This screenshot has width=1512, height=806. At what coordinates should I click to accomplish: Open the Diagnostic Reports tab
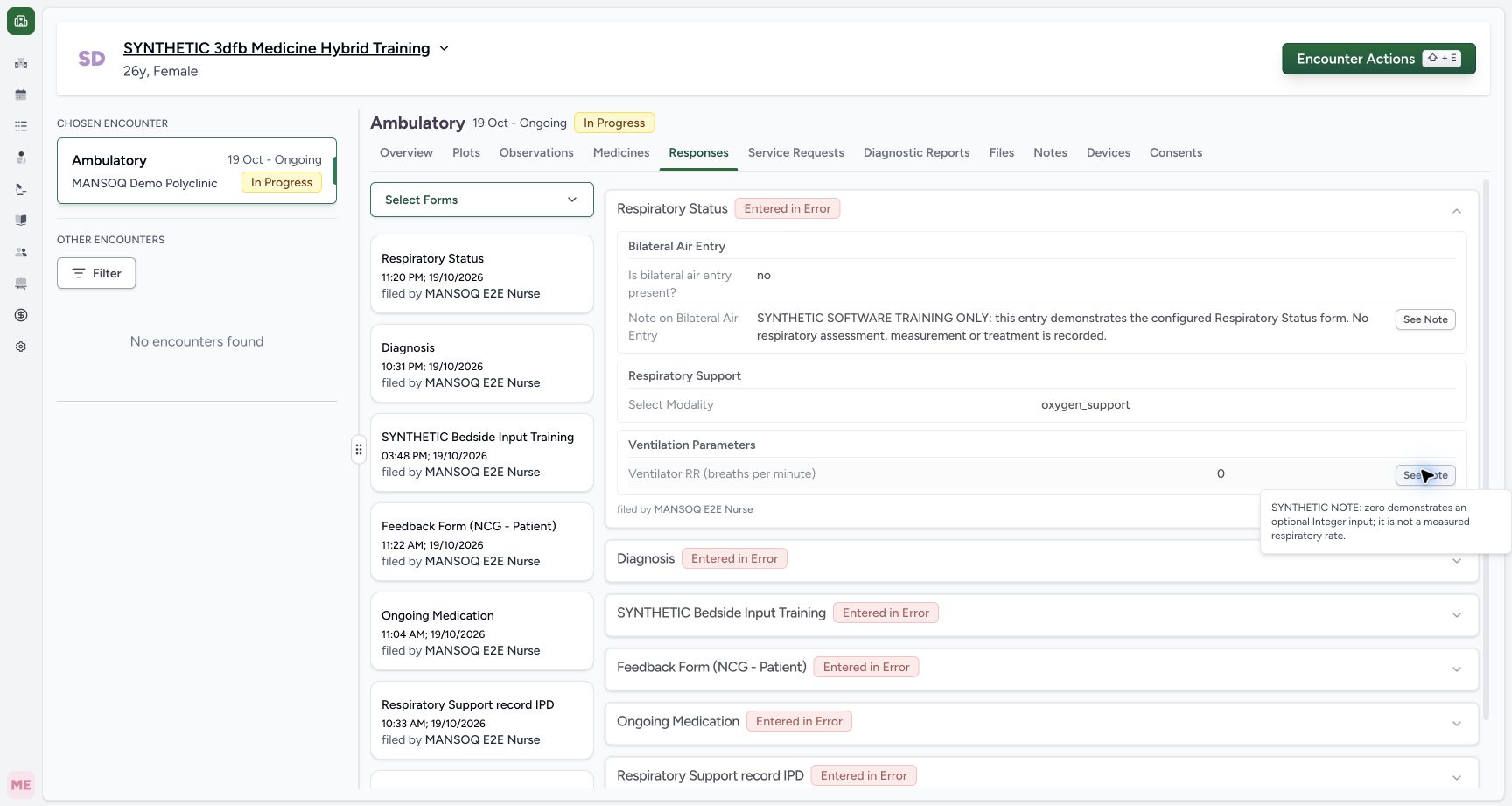click(917, 152)
